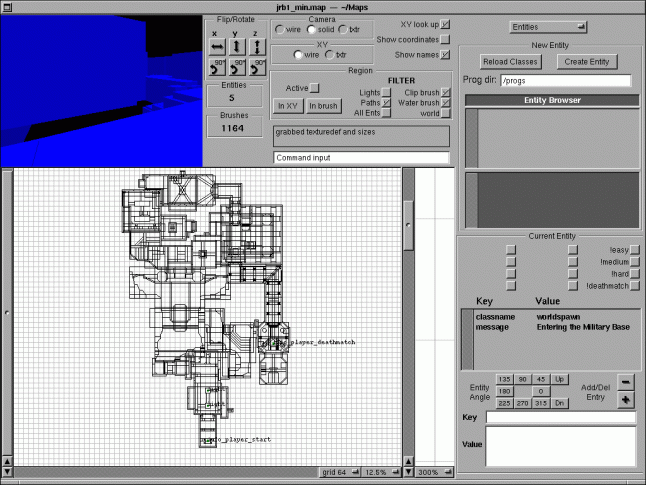Click the entity Key input field
Viewport: 646px width, 485px height.
[561, 417]
